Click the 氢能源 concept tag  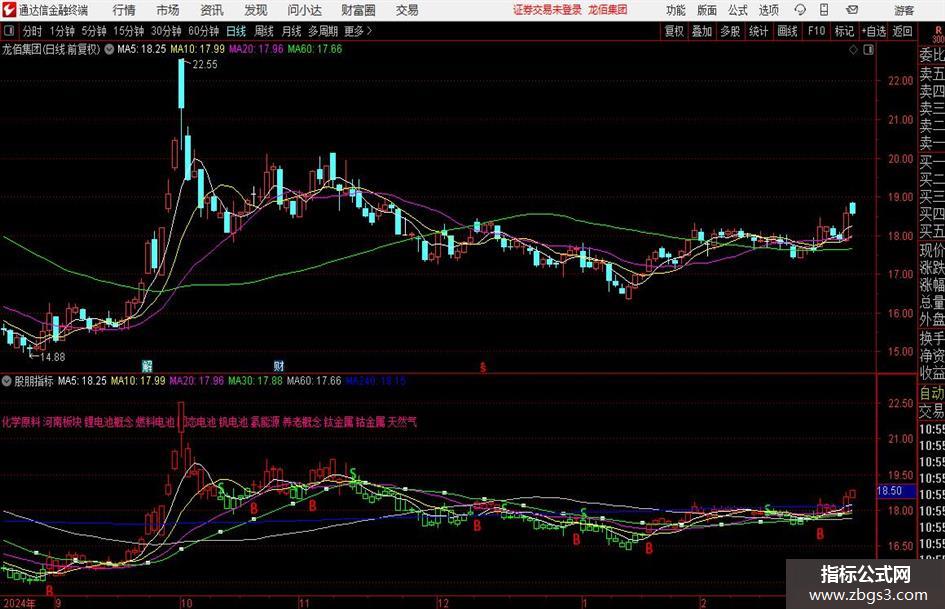pyautogui.click(x=265, y=422)
